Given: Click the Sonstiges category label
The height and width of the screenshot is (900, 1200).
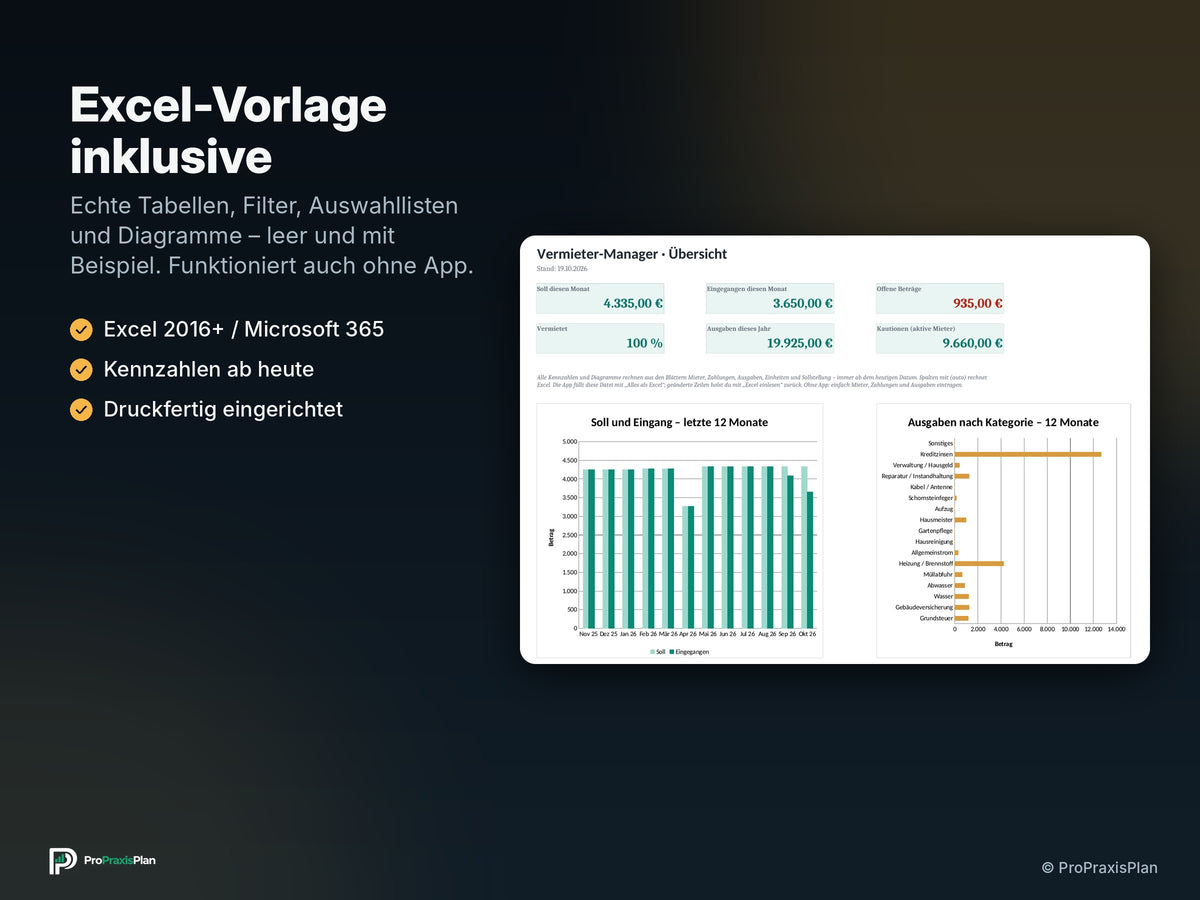Looking at the screenshot, I should [940, 443].
